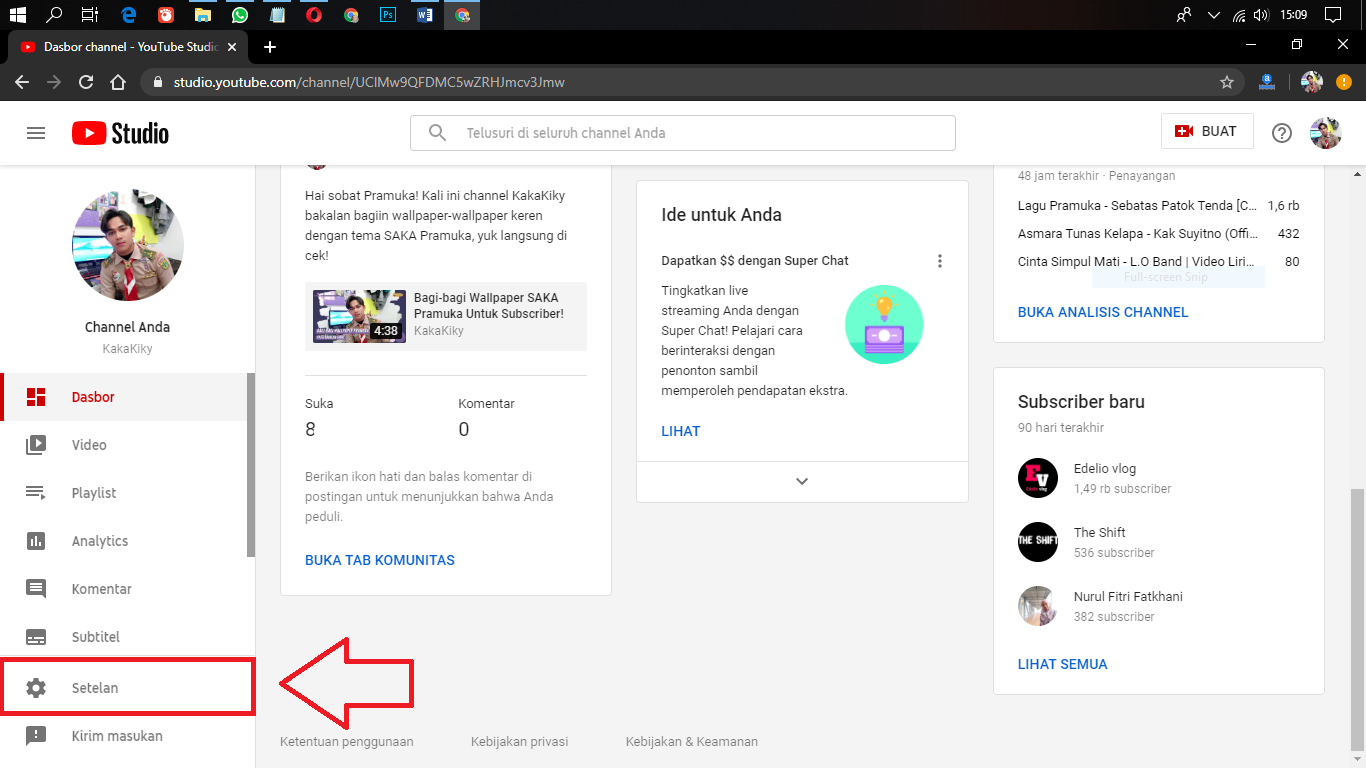Image resolution: width=1366 pixels, height=768 pixels.
Task: Open Asmara Tunas Kelapa video row
Action: point(1159,234)
